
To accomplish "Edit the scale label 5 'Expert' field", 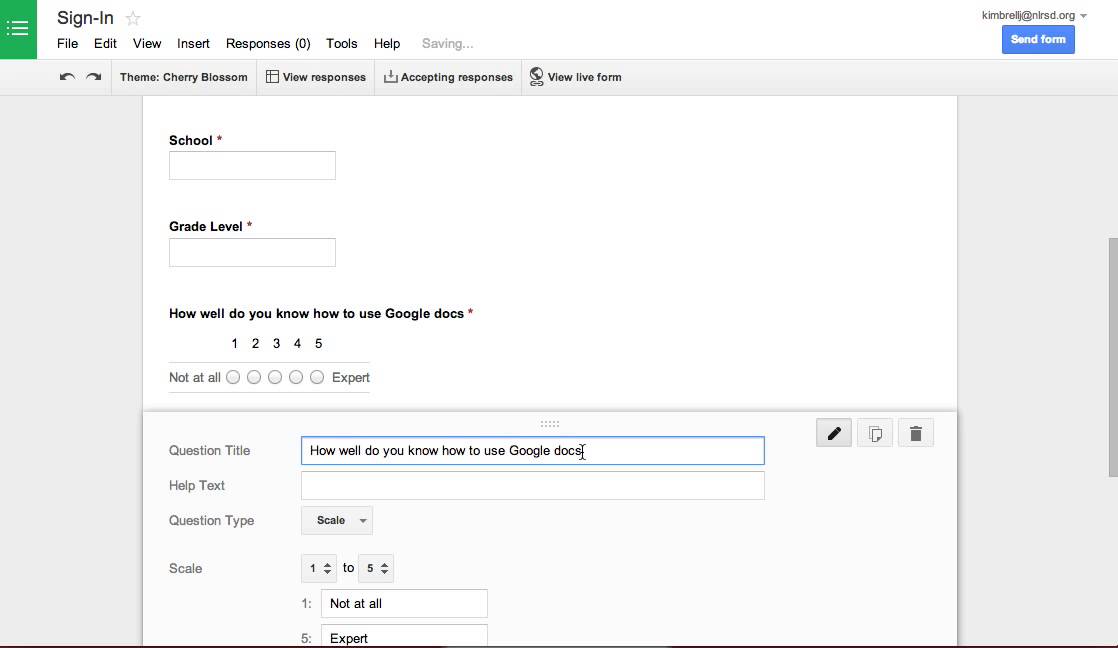I will [x=404, y=636].
